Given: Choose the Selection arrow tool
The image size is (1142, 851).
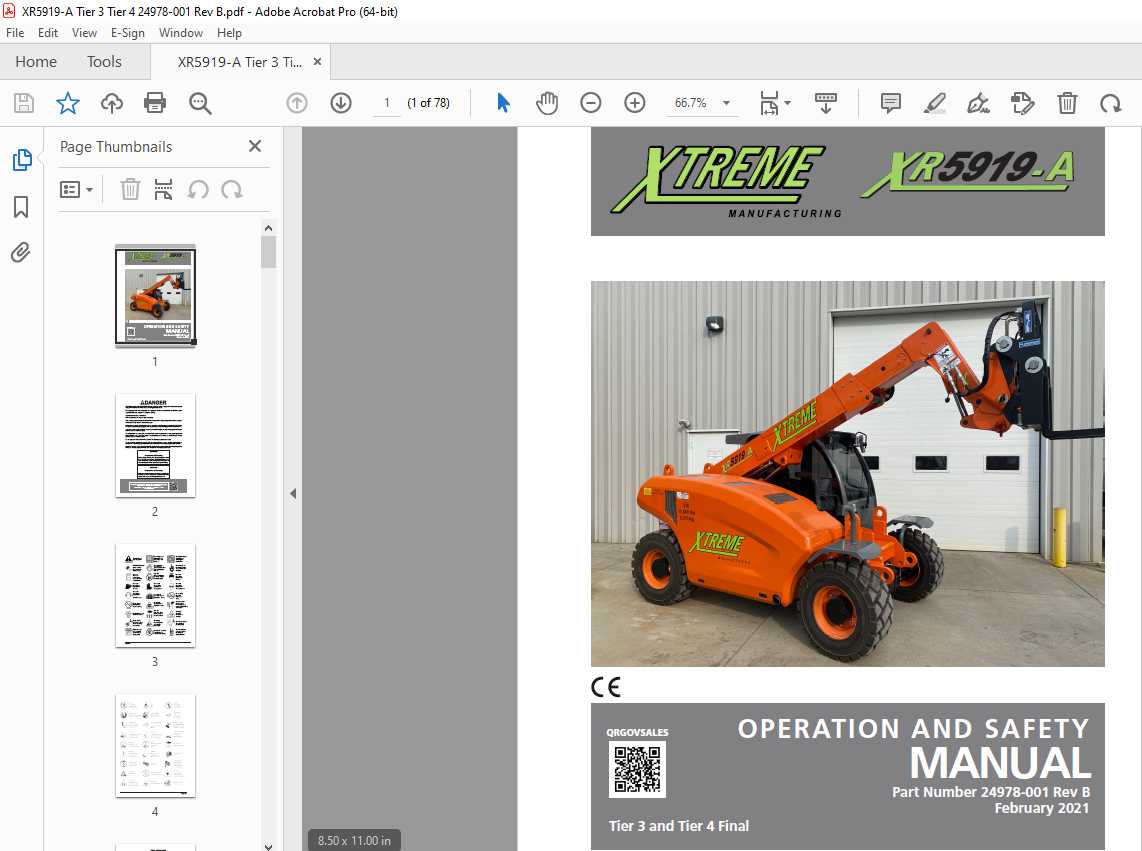Looking at the screenshot, I should pos(503,103).
